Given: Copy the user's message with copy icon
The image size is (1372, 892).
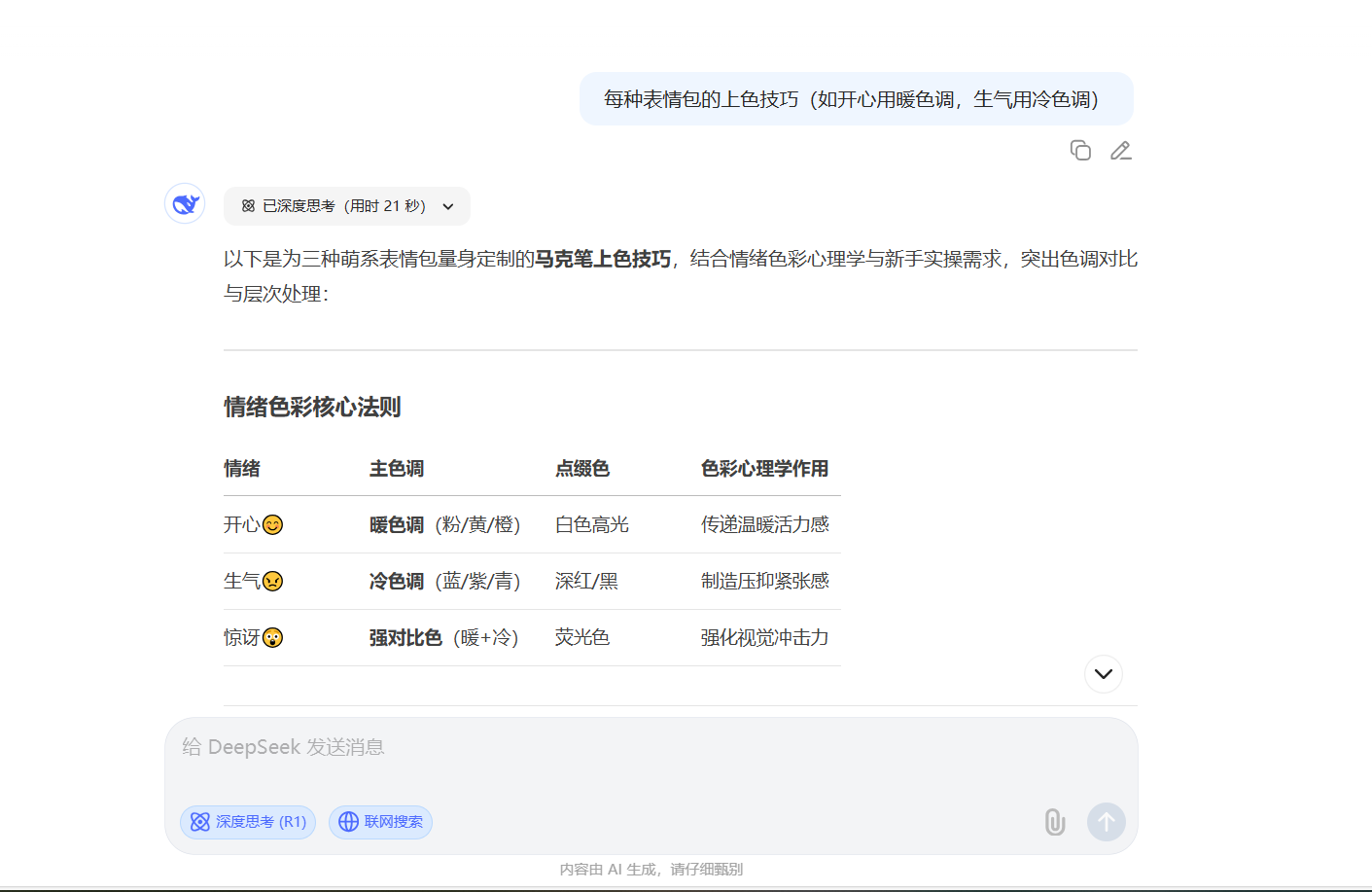Looking at the screenshot, I should click(x=1080, y=151).
